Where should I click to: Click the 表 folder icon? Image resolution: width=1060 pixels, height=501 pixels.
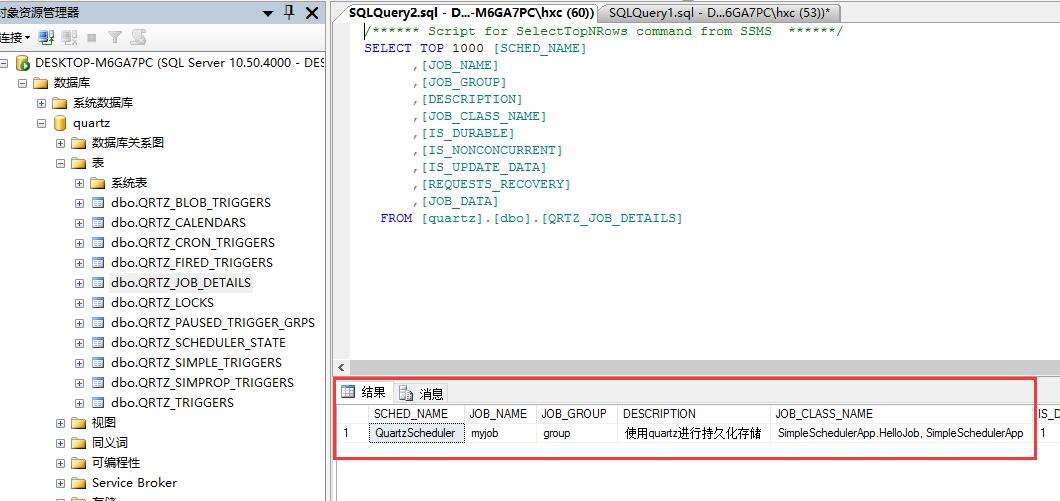tap(79, 163)
